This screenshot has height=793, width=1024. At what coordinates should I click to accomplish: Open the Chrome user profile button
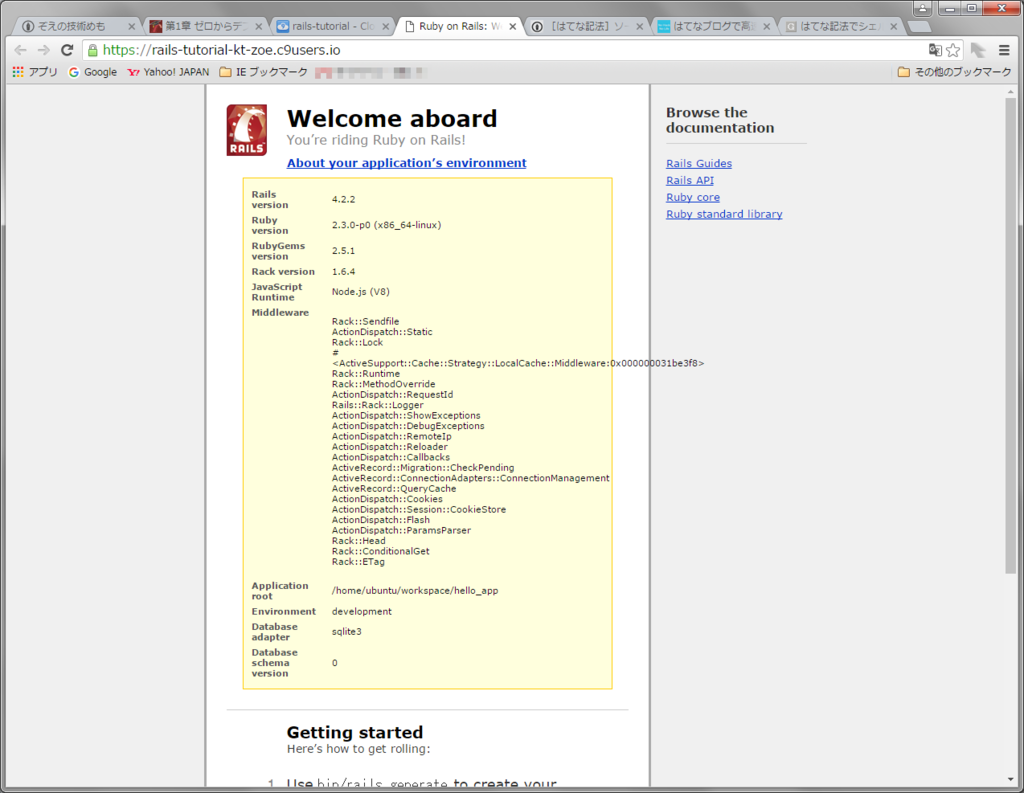(x=922, y=8)
